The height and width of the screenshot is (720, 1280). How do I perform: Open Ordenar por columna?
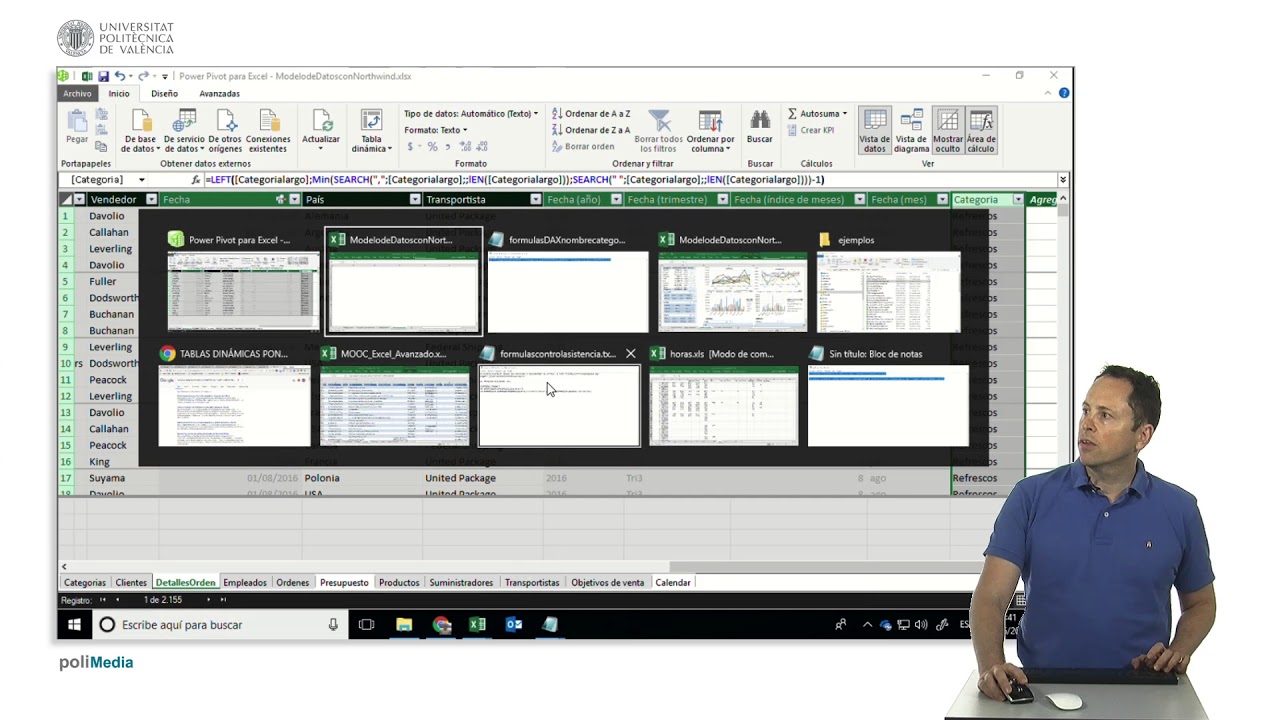710,131
